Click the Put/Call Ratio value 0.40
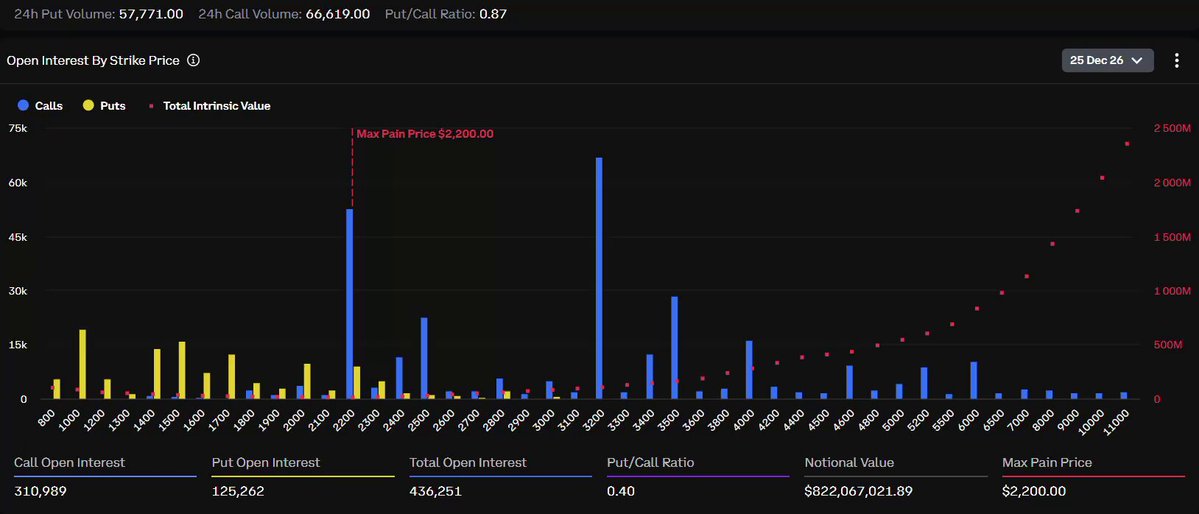 [620, 491]
